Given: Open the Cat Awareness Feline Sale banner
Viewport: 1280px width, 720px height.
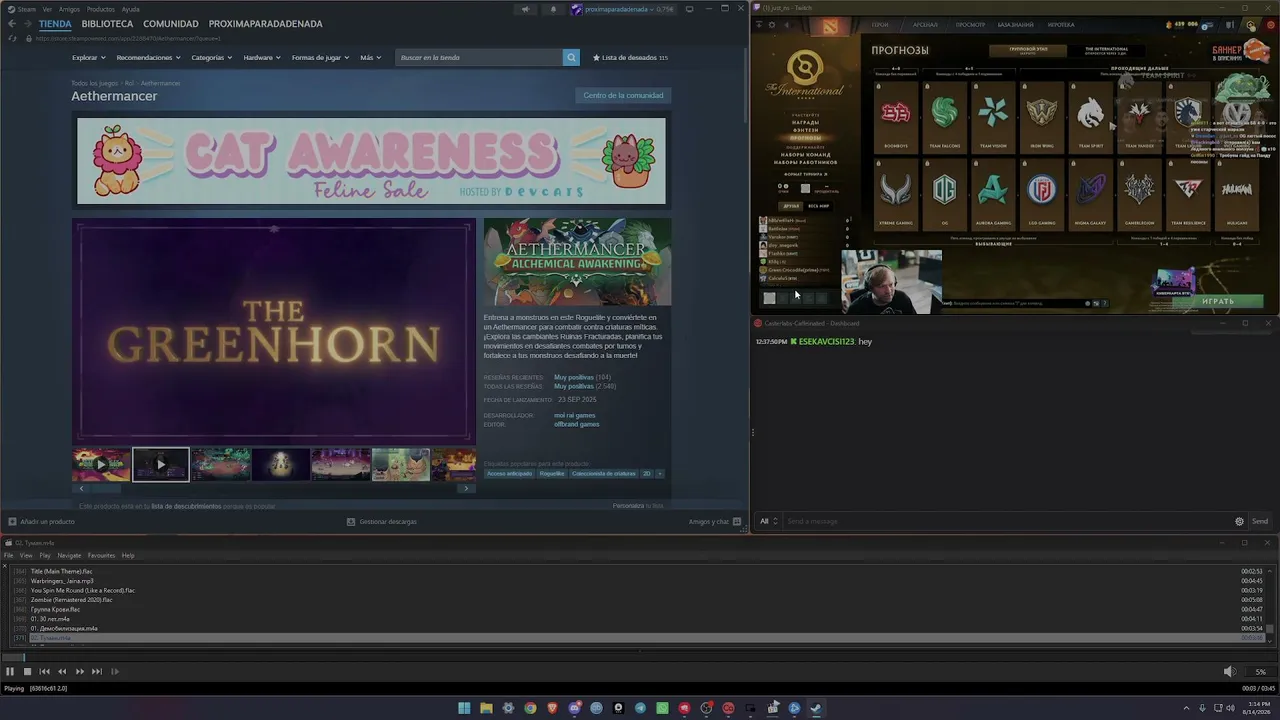Looking at the screenshot, I should point(371,161).
